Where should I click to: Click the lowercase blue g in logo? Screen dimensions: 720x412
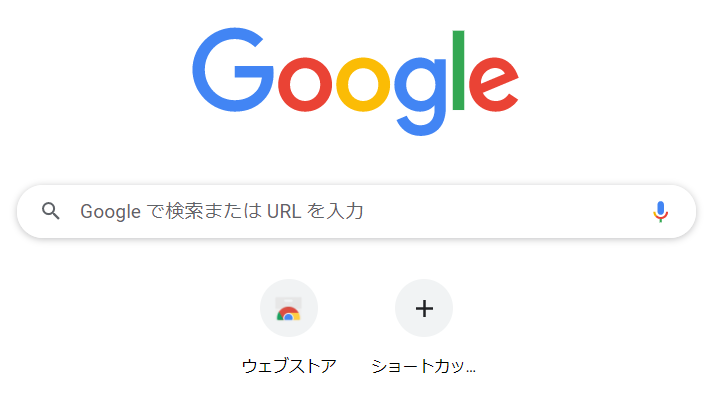tap(420, 96)
